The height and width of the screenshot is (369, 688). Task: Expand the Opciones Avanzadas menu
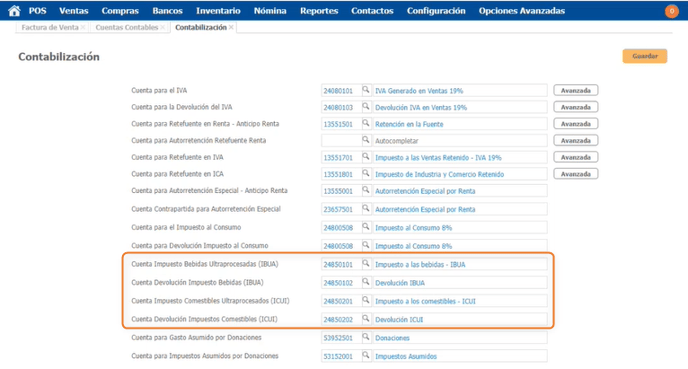click(x=522, y=11)
